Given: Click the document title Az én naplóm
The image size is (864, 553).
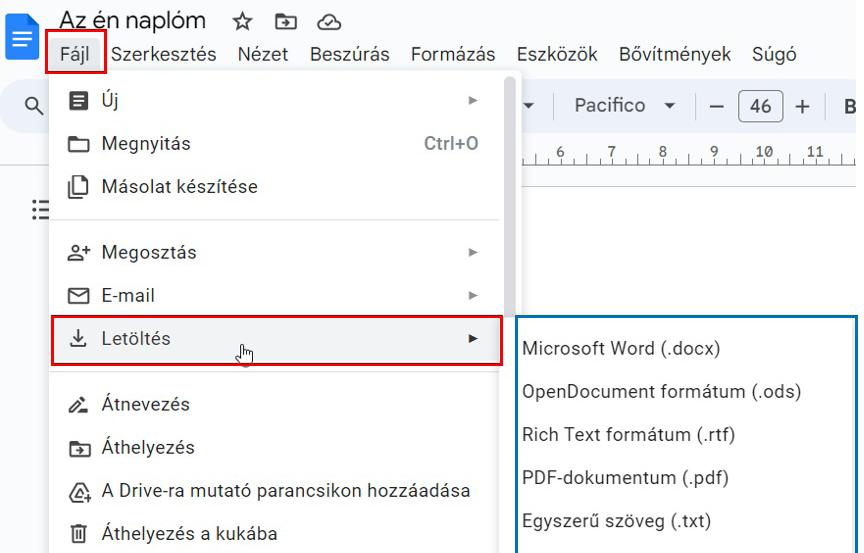Looking at the screenshot, I should pos(132,21).
